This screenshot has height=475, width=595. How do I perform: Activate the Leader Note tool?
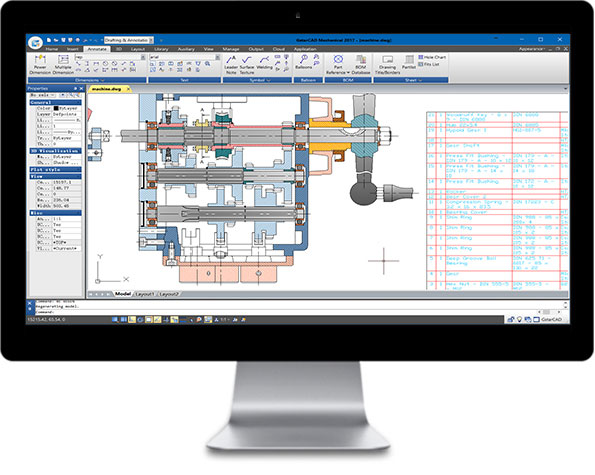(231, 64)
